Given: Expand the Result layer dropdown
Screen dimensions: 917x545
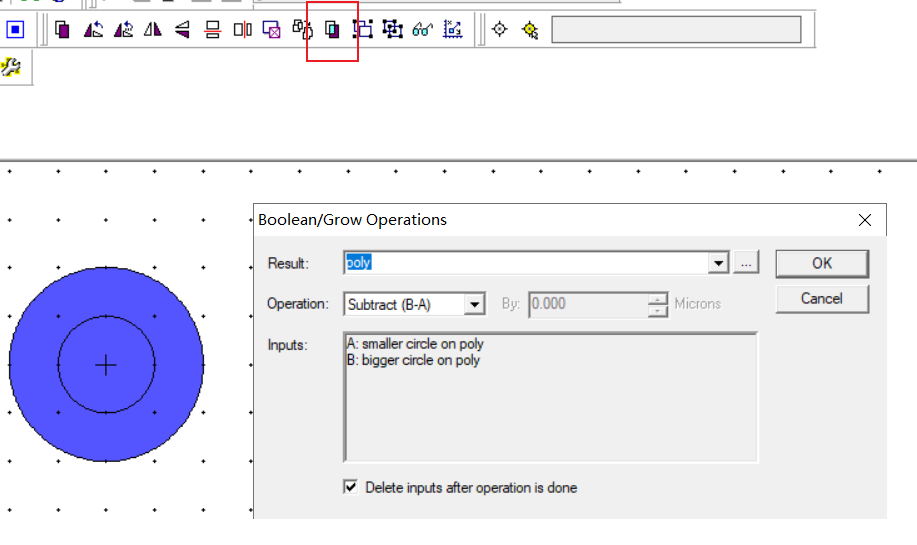Looking at the screenshot, I should tap(718, 263).
